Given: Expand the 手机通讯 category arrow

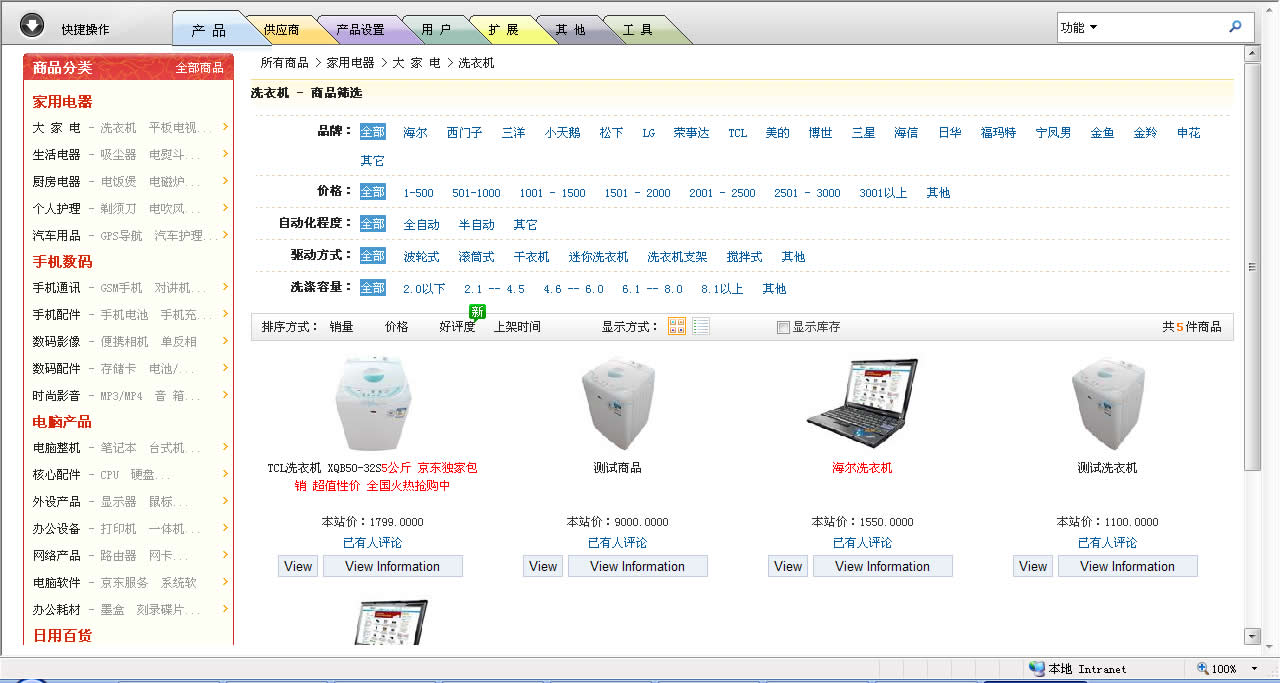Looking at the screenshot, I should pyautogui.click(x=226, y=287).
